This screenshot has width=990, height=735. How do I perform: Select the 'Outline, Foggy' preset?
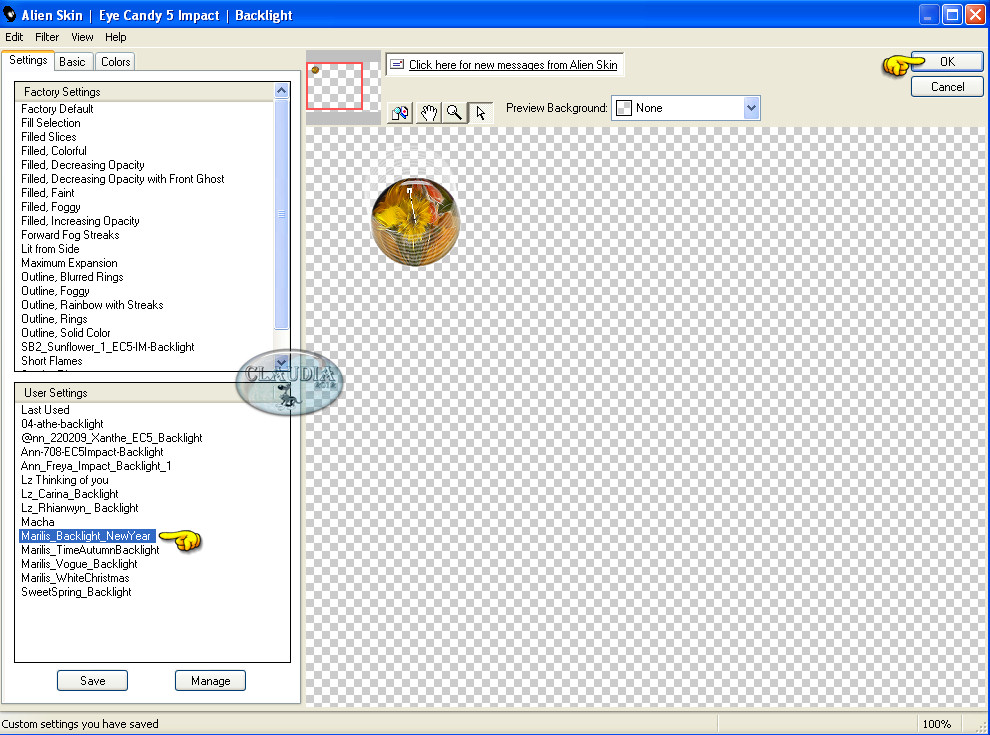pyautogui.click(x=56, y=290)
